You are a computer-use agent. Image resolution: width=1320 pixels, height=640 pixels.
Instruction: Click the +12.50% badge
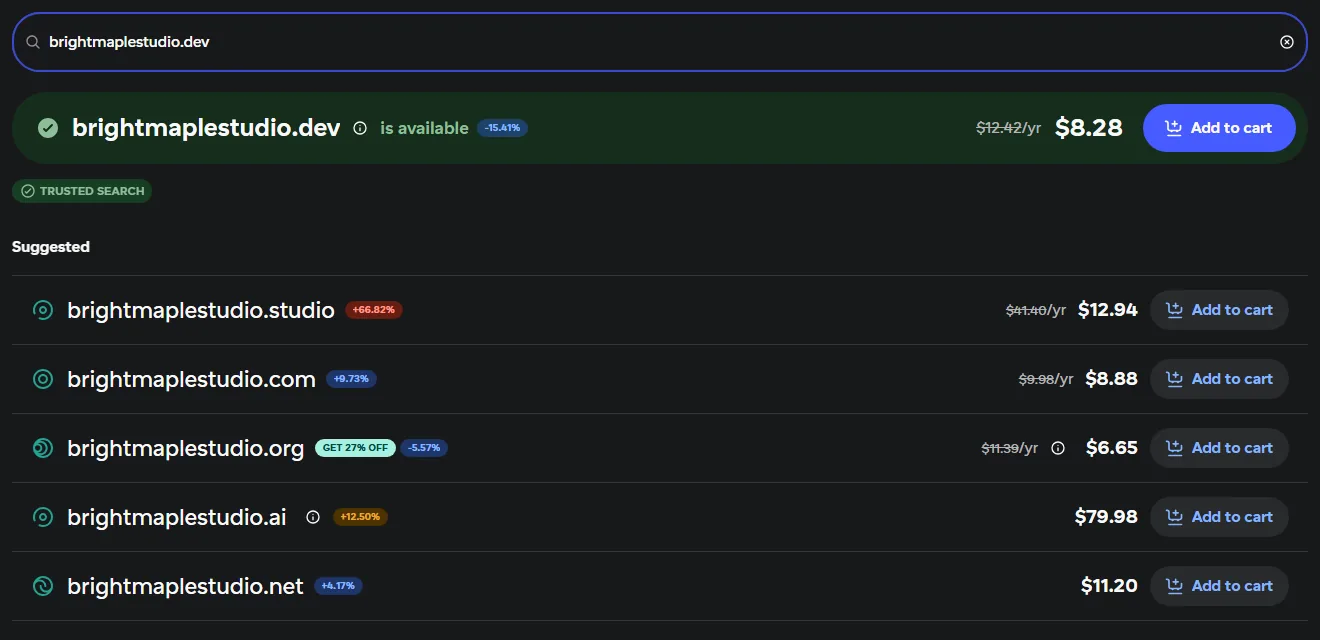[360, 517]
